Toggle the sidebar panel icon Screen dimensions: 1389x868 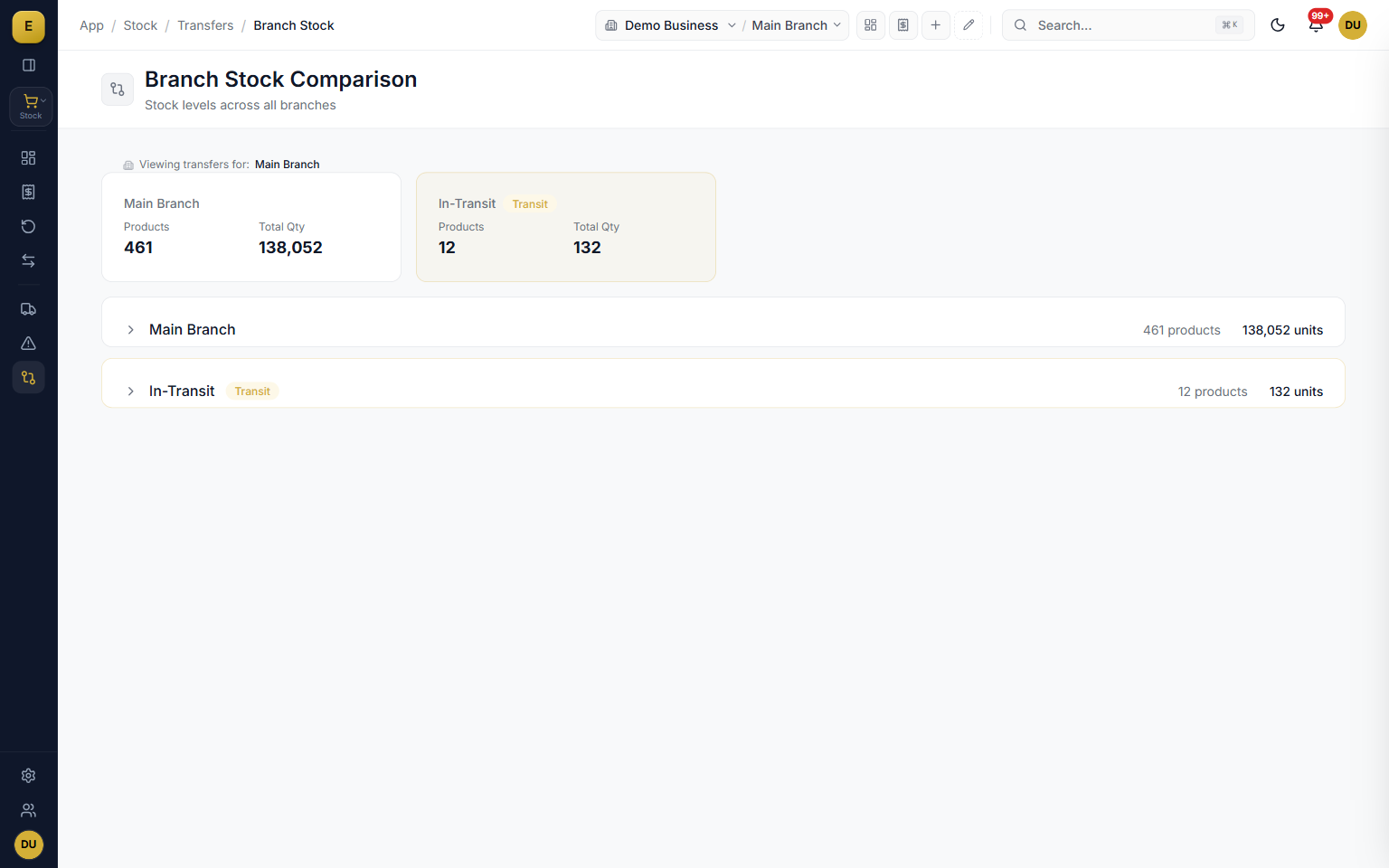29,65
